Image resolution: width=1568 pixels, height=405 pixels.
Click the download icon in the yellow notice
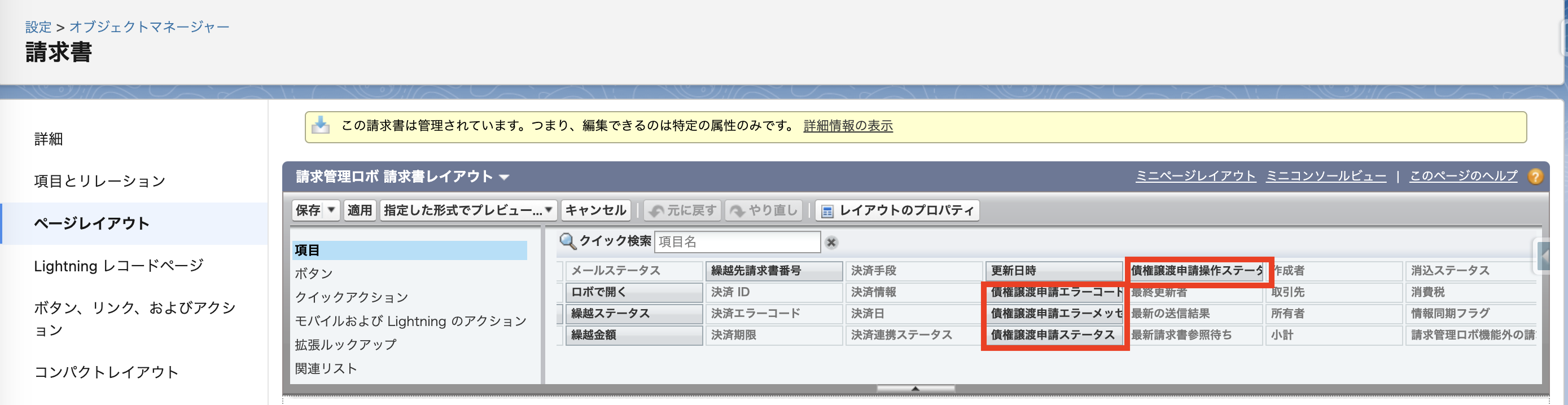(320, 125)
